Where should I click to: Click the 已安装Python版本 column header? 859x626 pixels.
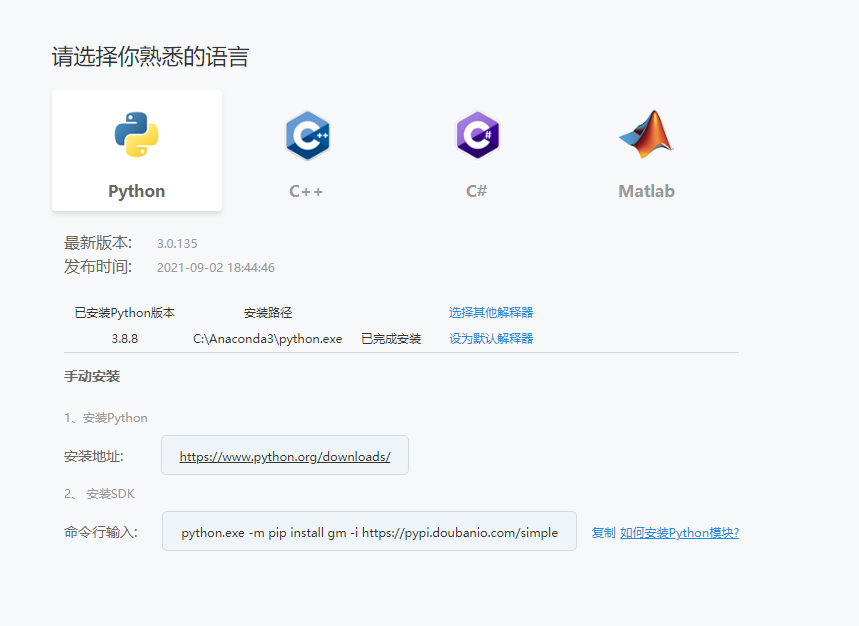125,313
